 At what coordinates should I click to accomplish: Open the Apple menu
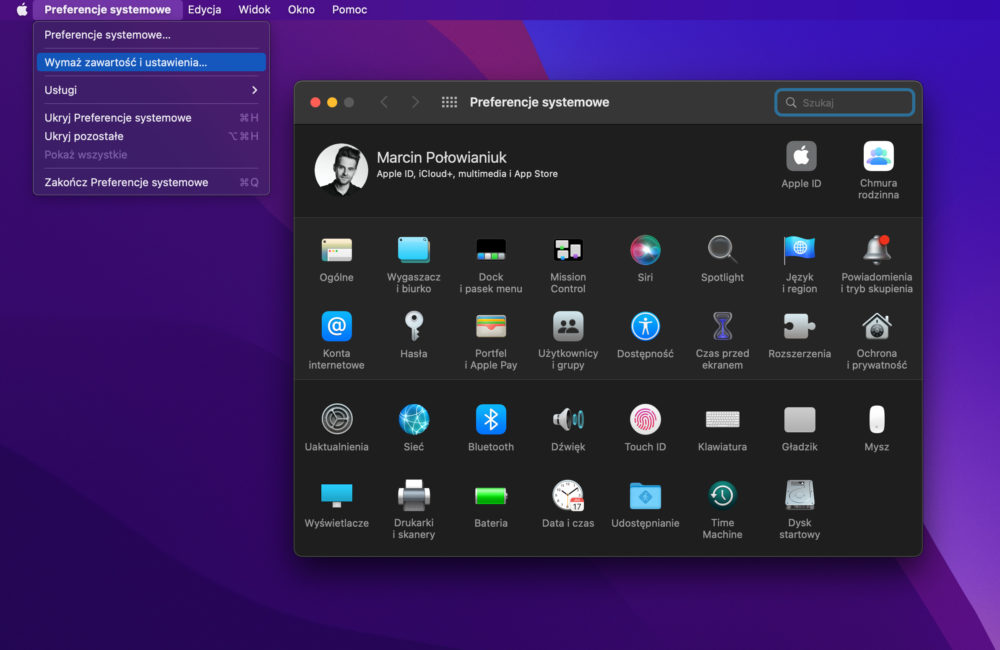(x=22, y=10)
